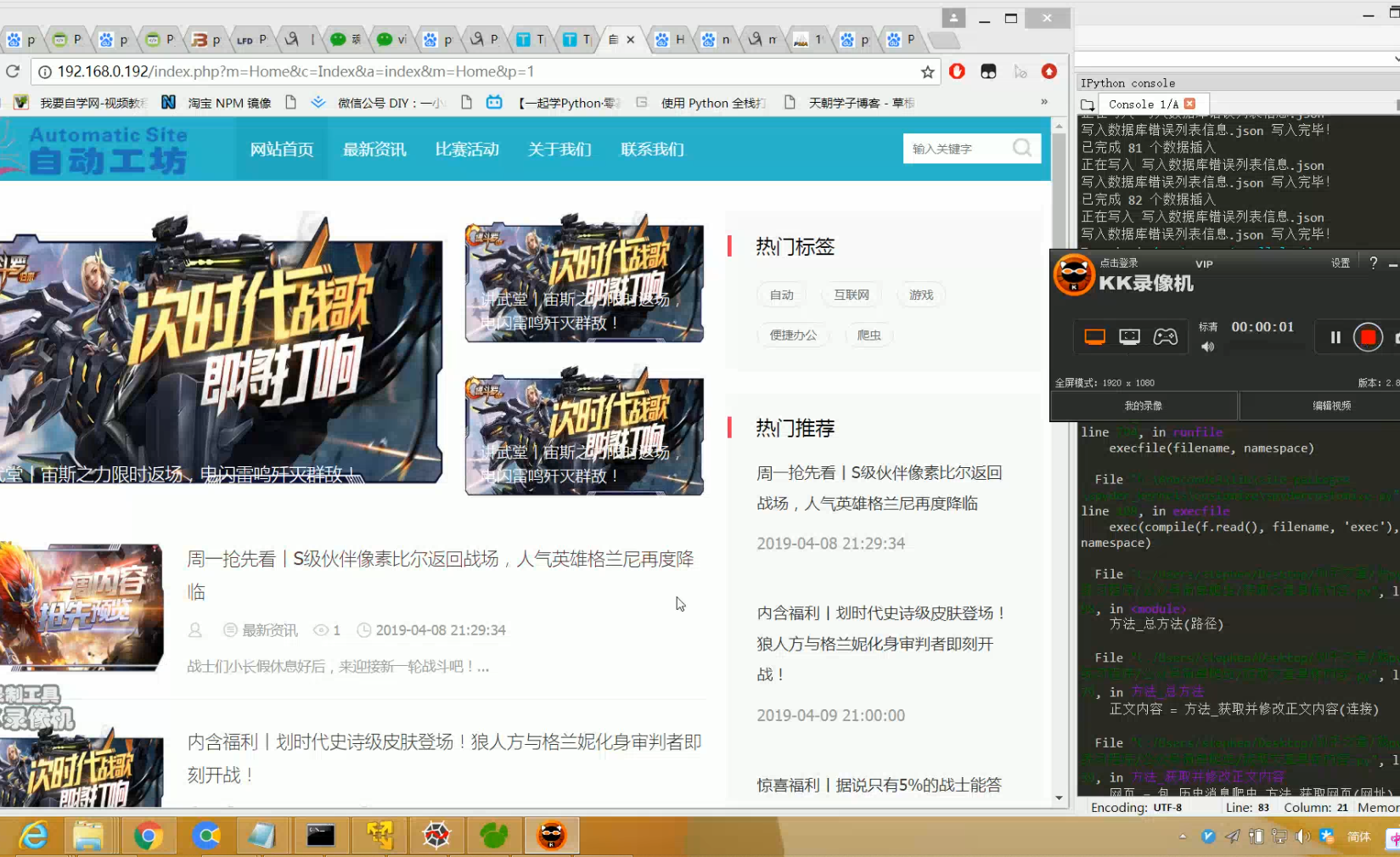Open File Explorer from the taskbar
1400x857 pixels.
(x=87, y=836)
